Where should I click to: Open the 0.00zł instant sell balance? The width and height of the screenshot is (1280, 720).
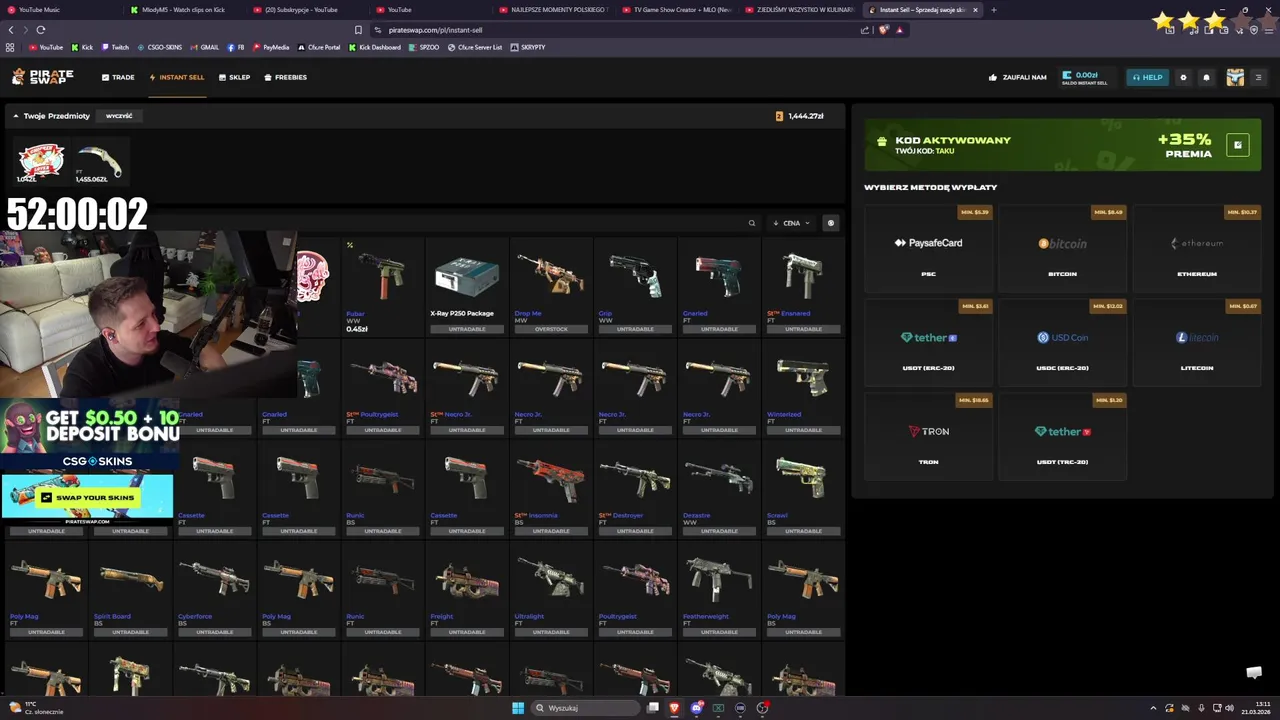[x=1085, y=77]
